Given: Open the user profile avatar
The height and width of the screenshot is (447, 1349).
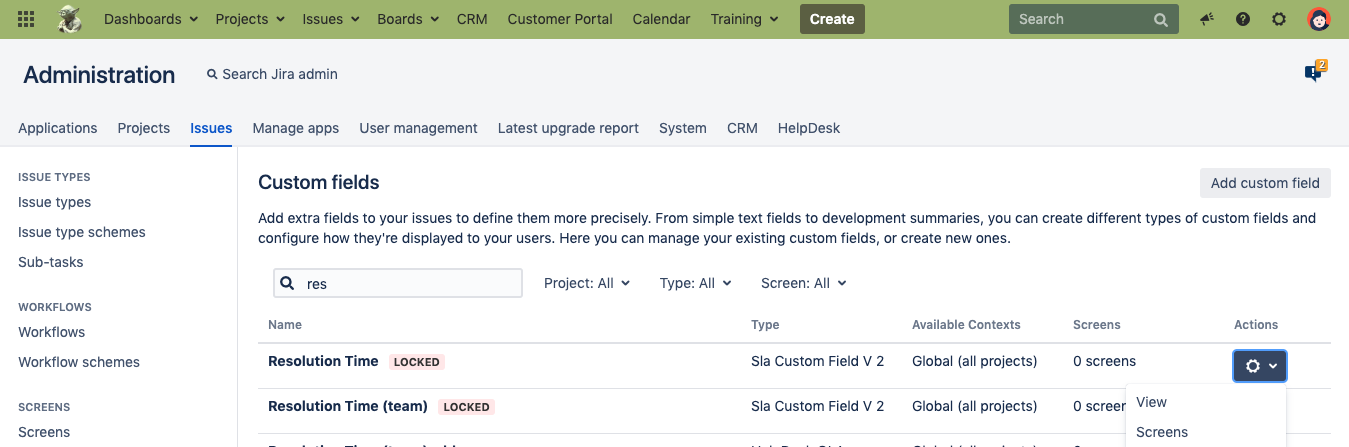Looking at the screenshot, I should pos(1319,19).
